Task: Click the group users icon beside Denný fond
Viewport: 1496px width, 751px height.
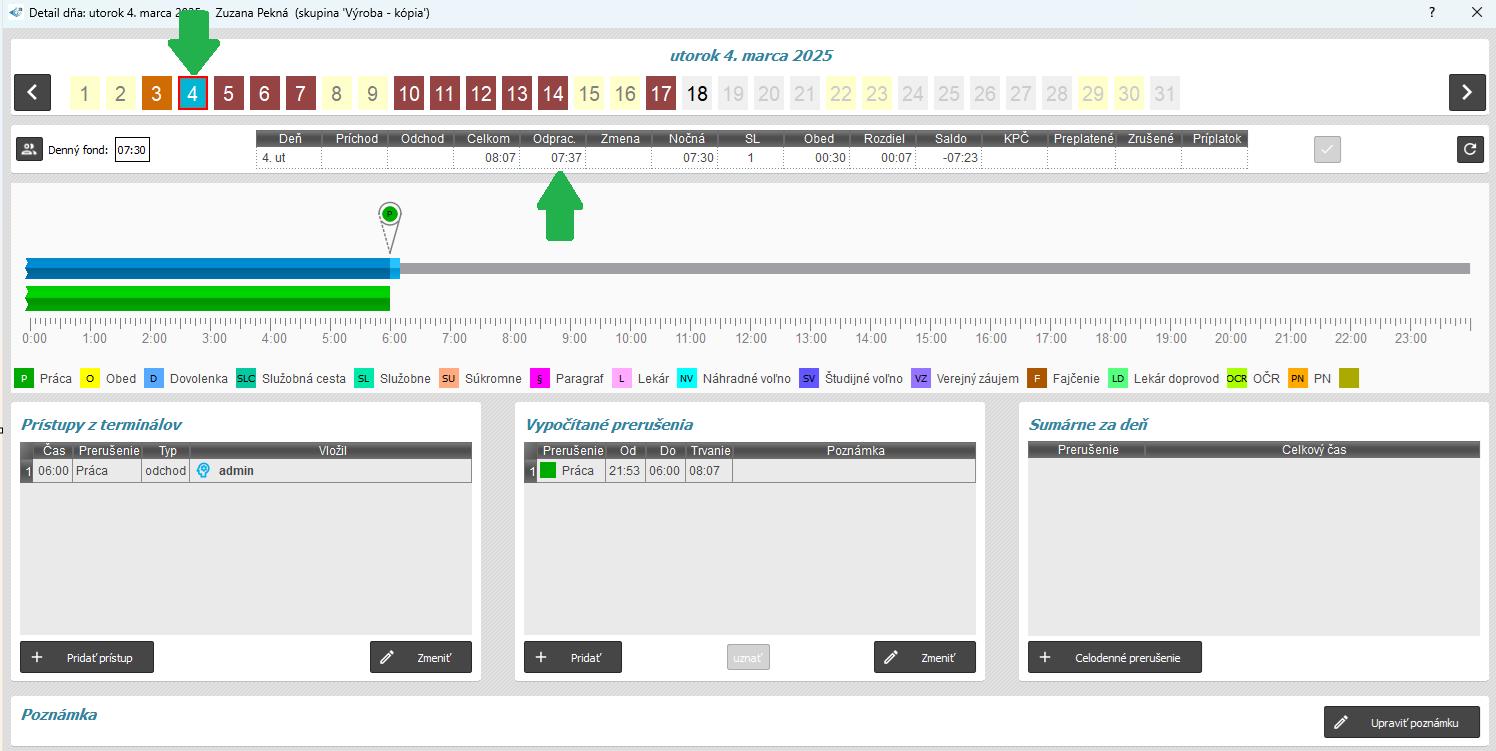Action: coord(29,150)
